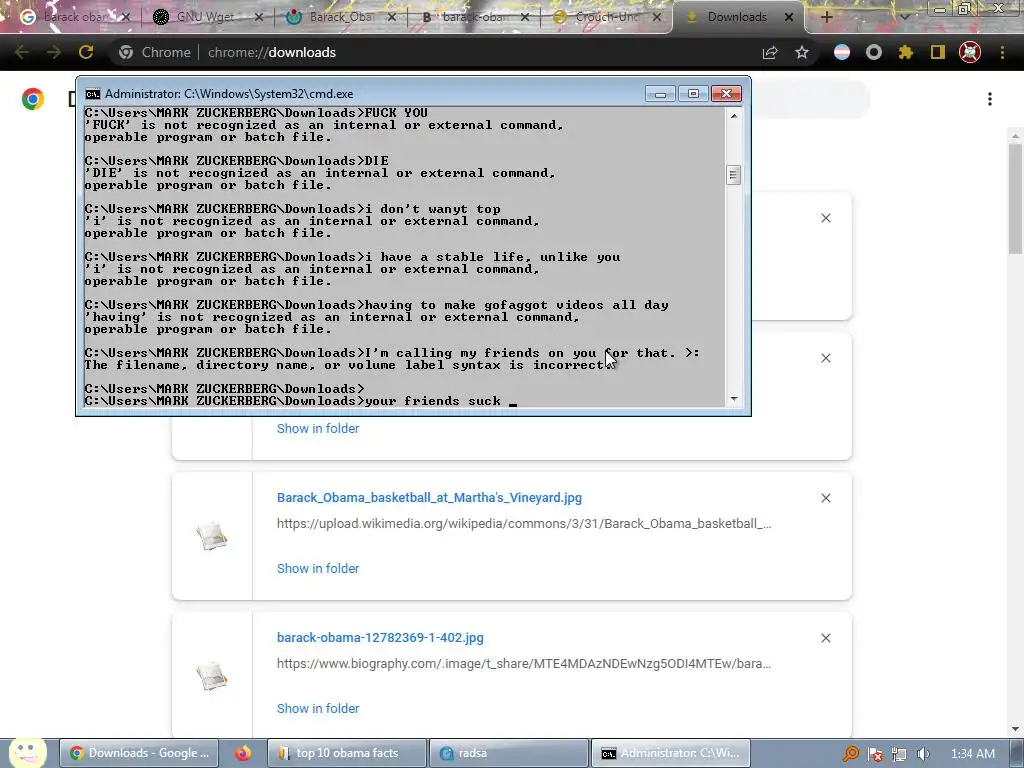Open 'top 10 obama facts' taskbar item
The width and height of the screenshot is (1024, 768).
(x=347, y=753)
